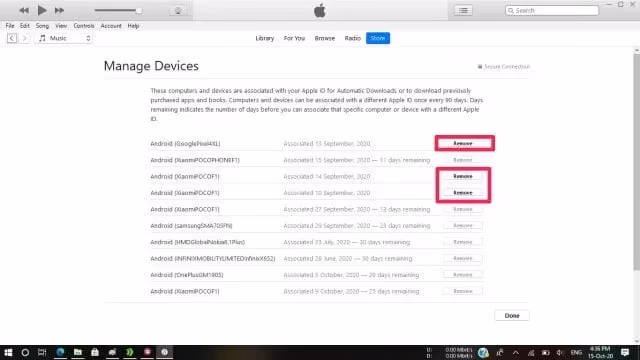
Task: Go forward with the forward arrow
Action: (x=24, y=38)
